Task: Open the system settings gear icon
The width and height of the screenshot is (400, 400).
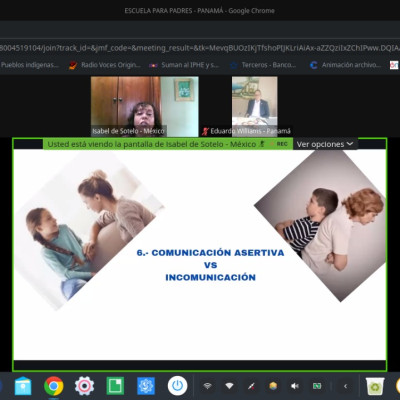Action: 84,386
